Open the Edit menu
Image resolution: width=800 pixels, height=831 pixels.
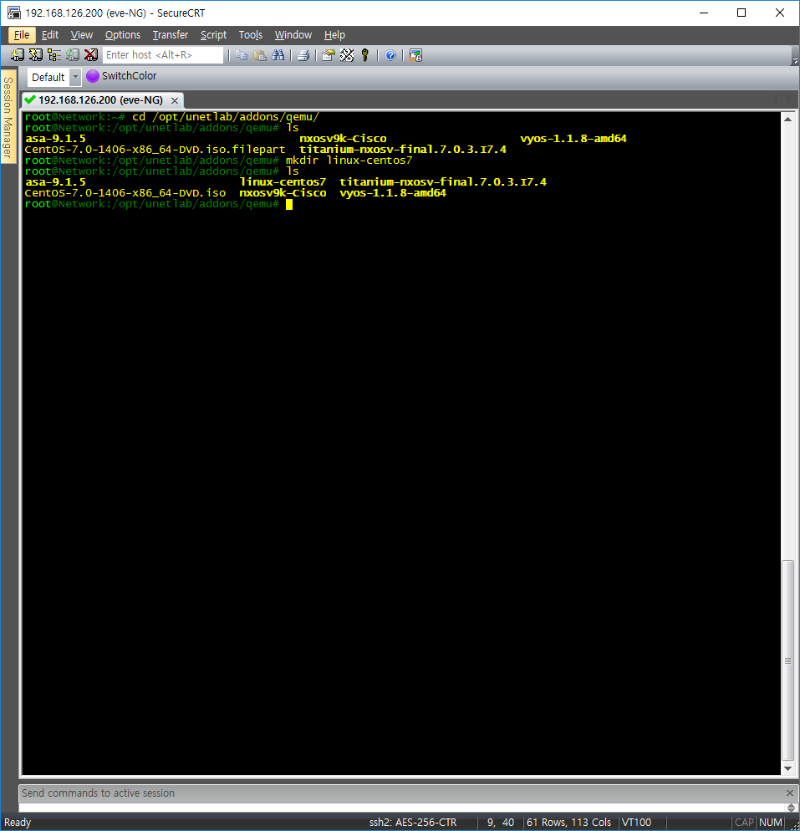(50, 35)
